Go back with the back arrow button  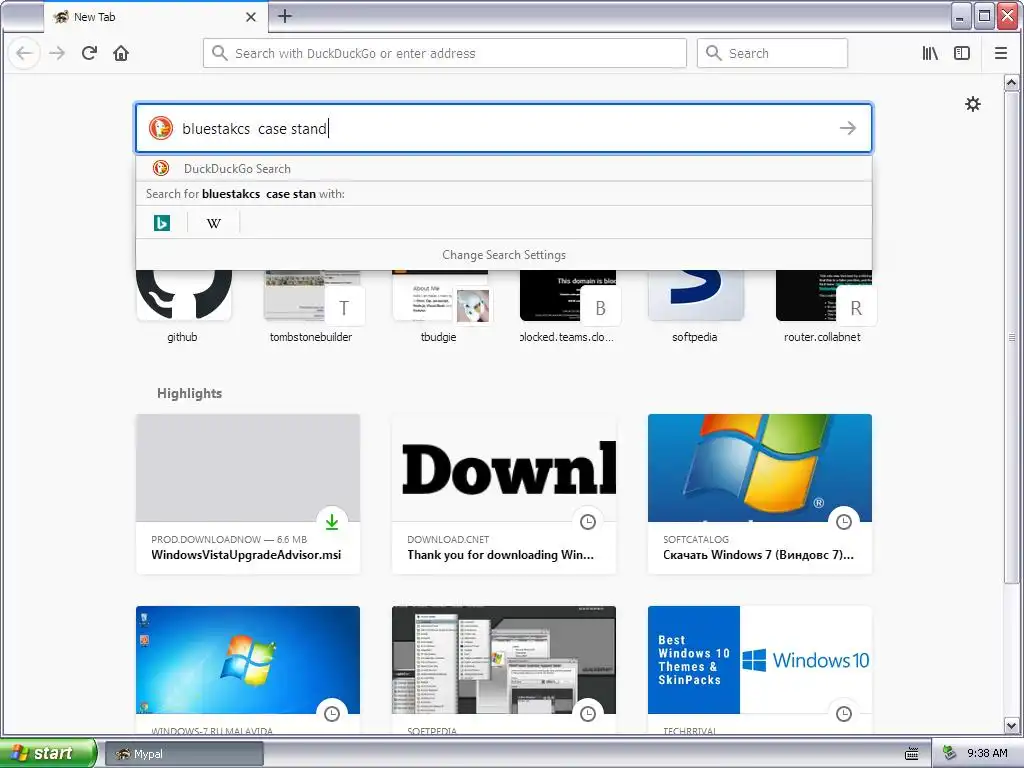[24, 53]
